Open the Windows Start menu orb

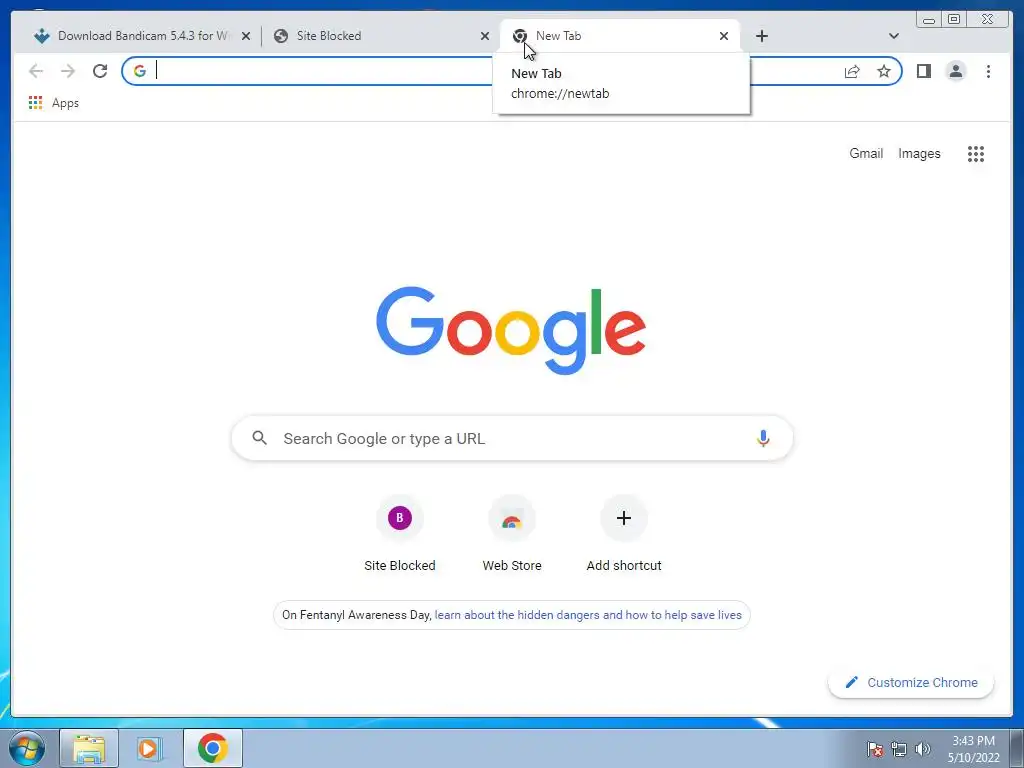27,748
